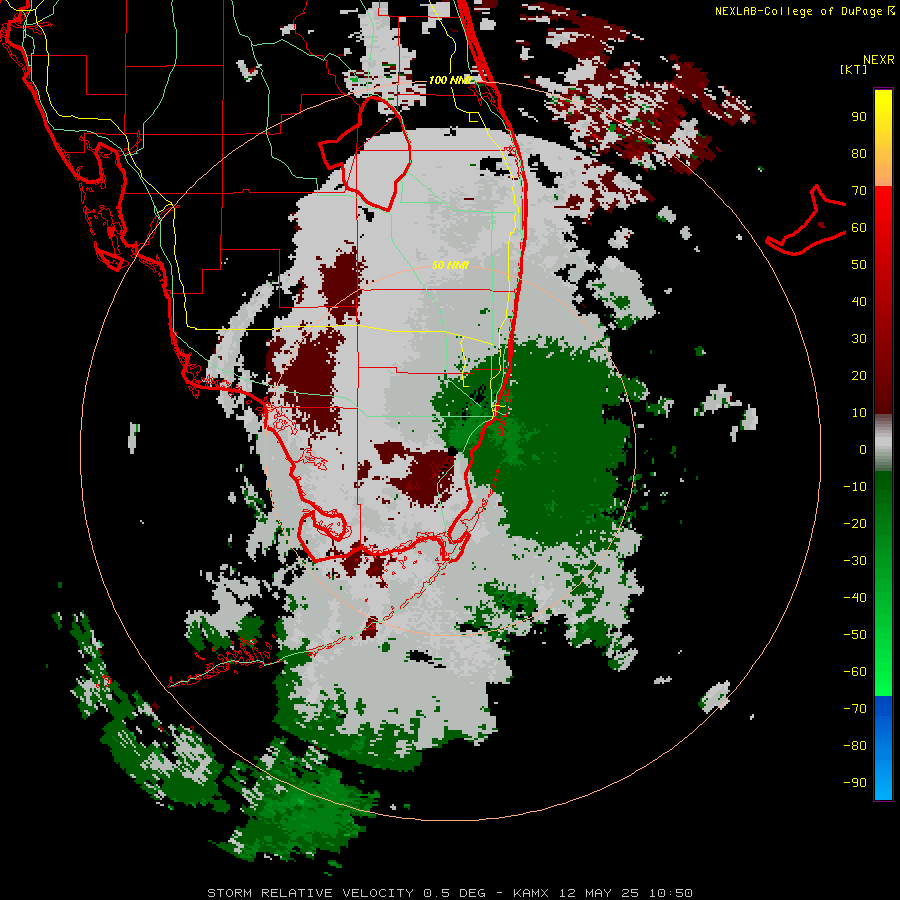The height and width of the screenshot is (900, 900).
Task: Click the gray zero-velocity segment of the color bar
Action: (x=883, y=442)
